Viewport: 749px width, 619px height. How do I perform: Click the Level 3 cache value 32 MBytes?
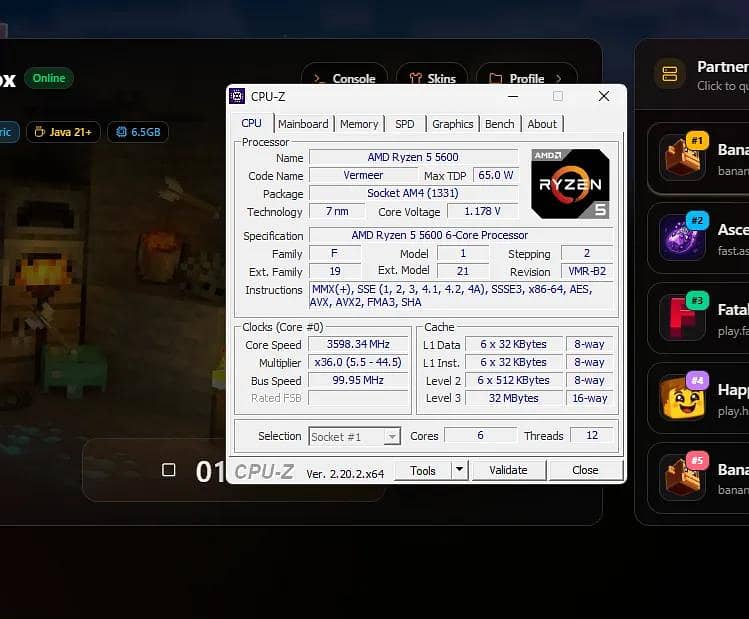click(514, 398)
